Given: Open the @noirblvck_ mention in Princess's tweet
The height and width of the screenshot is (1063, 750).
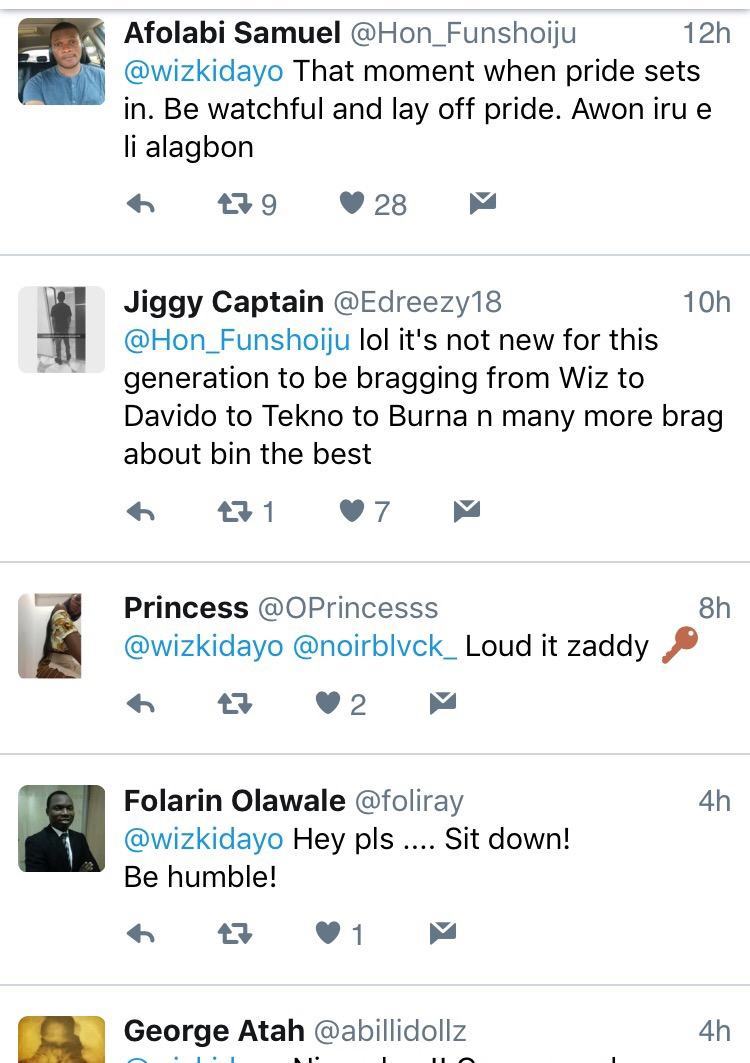Looking at the screenshot, I should coord(375,646).
